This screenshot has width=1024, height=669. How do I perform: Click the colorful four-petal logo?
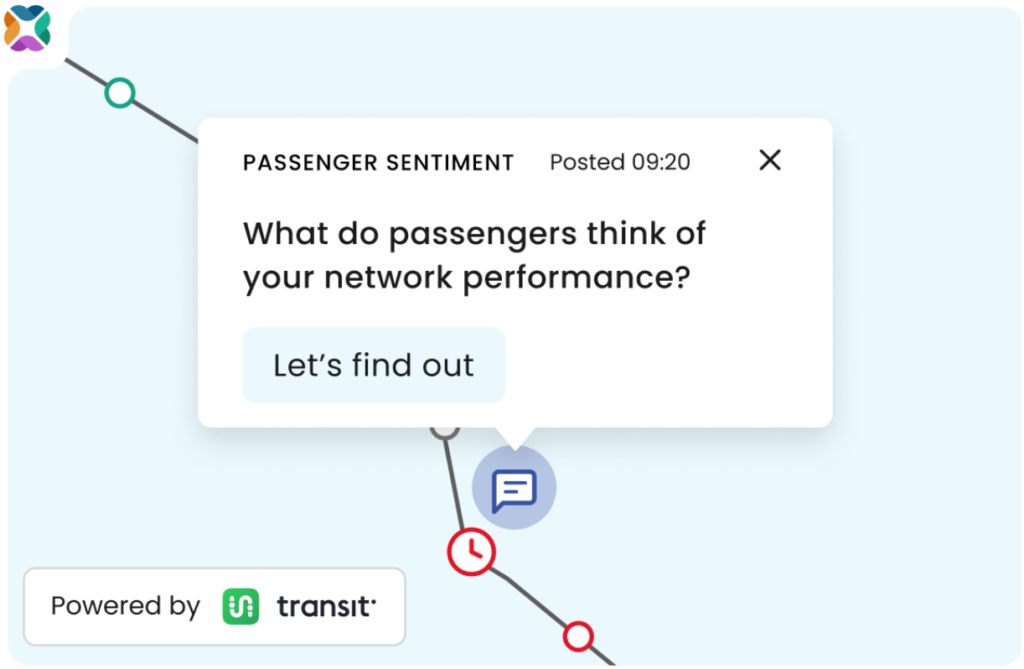point(27,27)
